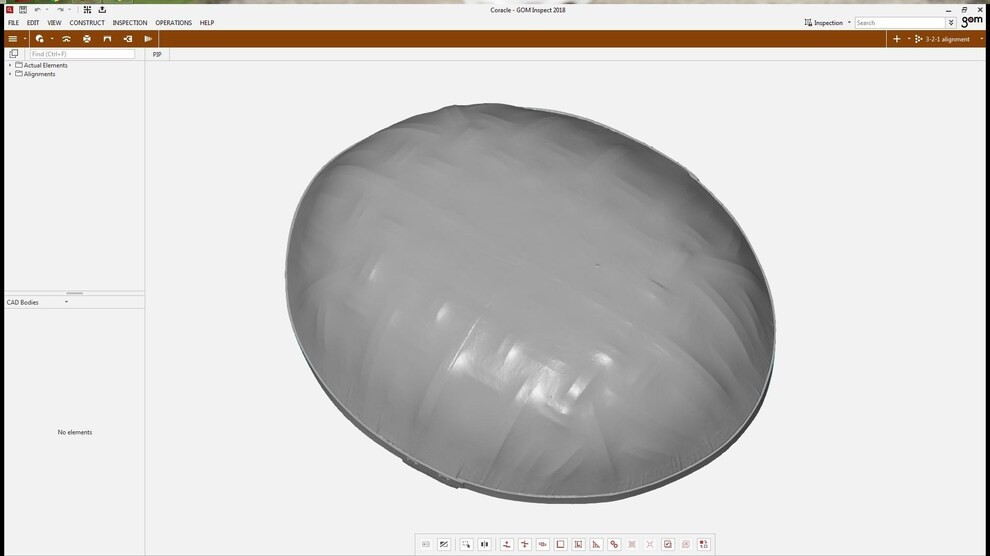
Task: Click the round mesh sphere icon in orange toolbar
Action: pos(87,39)
